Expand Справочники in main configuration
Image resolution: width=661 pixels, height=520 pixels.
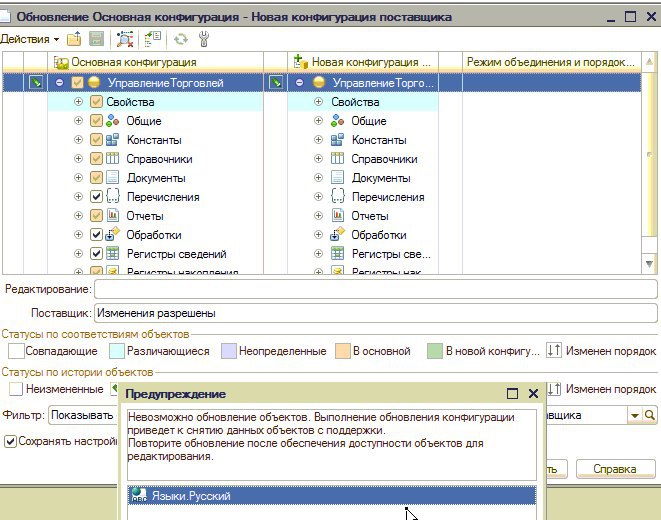78,158
